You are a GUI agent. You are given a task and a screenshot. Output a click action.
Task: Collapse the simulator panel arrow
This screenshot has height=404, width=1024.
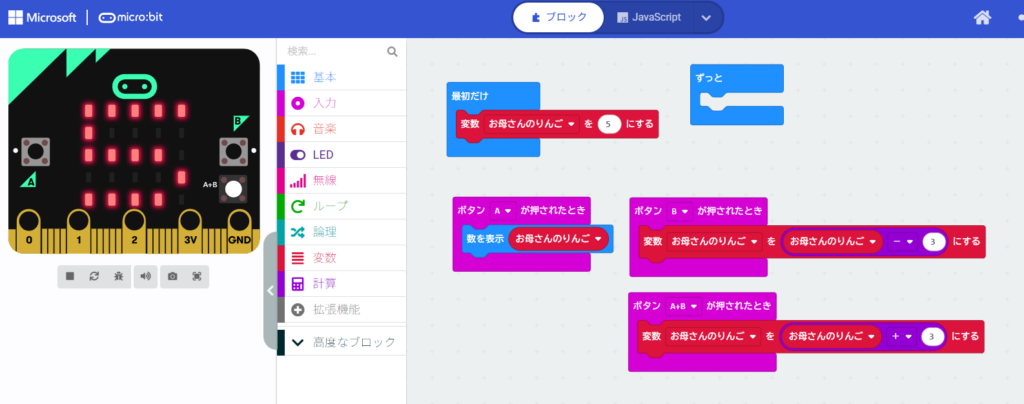pyautogui.click(x=270, y=291)
